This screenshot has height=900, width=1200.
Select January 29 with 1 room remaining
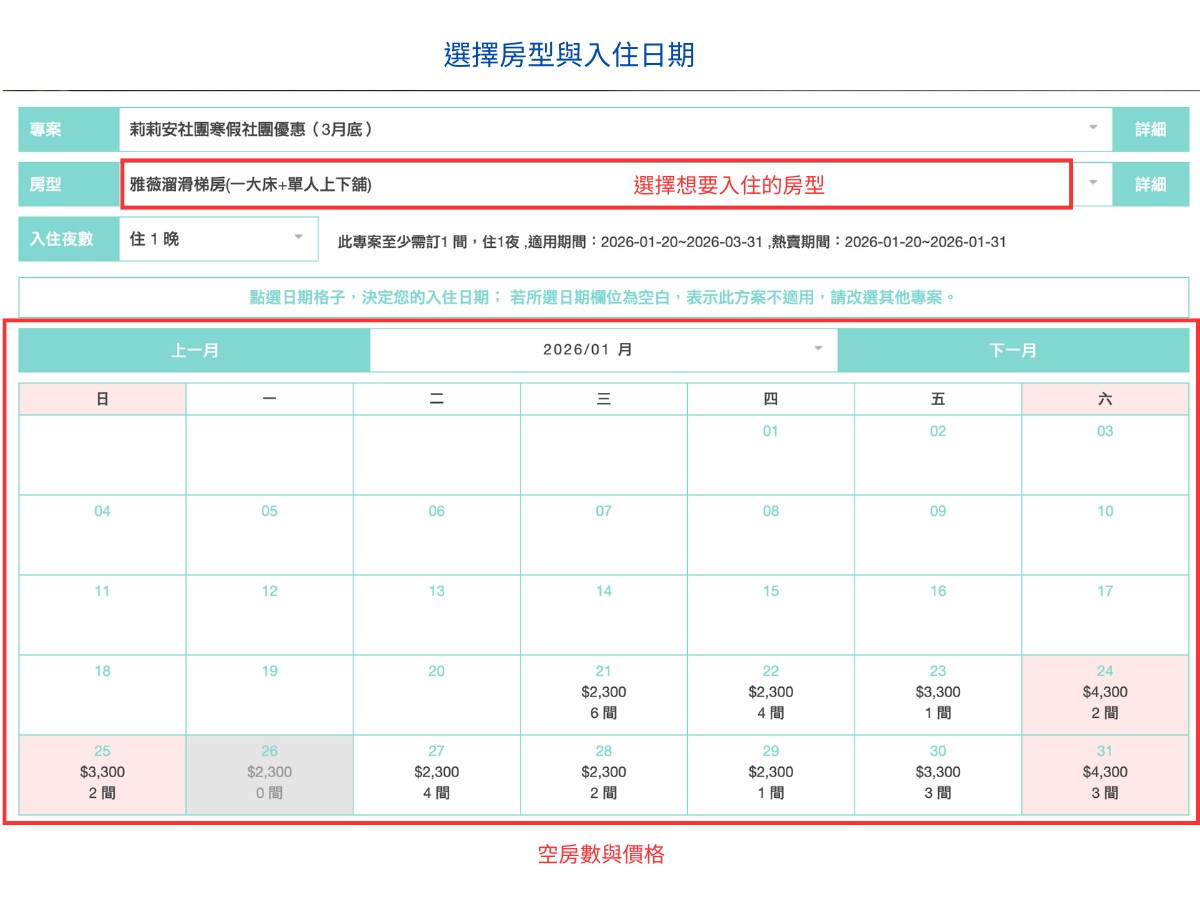coord(771,773)
